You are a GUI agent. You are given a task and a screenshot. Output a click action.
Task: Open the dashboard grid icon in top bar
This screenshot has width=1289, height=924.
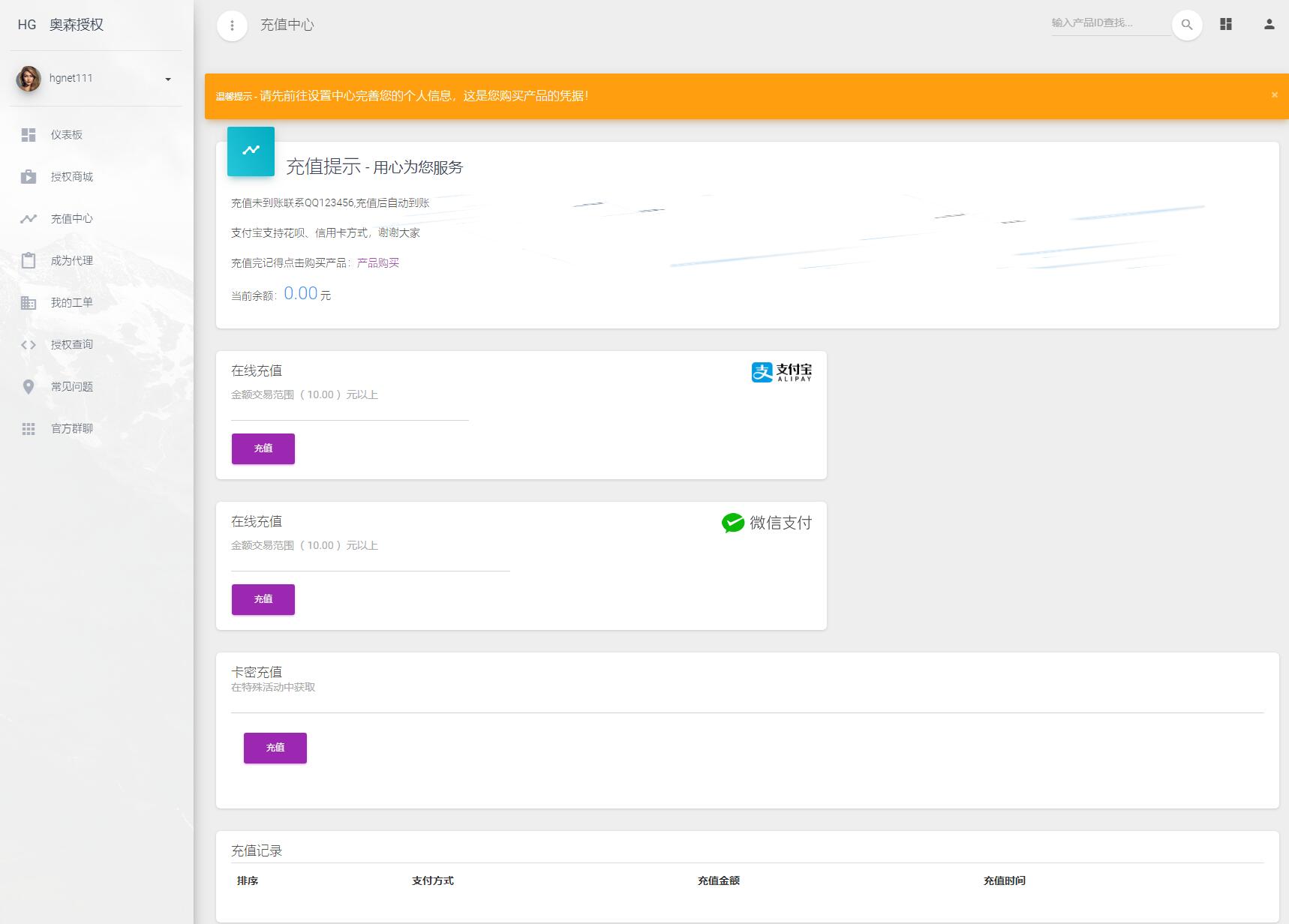pos(1226,25)
